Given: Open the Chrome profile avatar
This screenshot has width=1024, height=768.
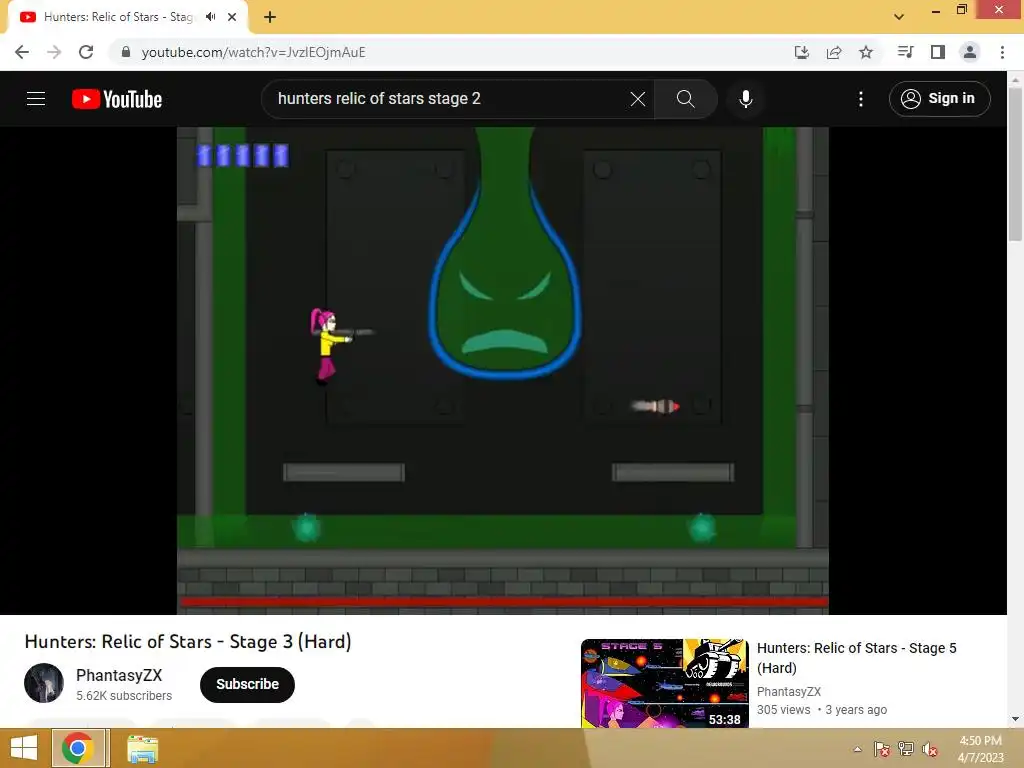Looking at the screenshot, I should pos(970,52).
